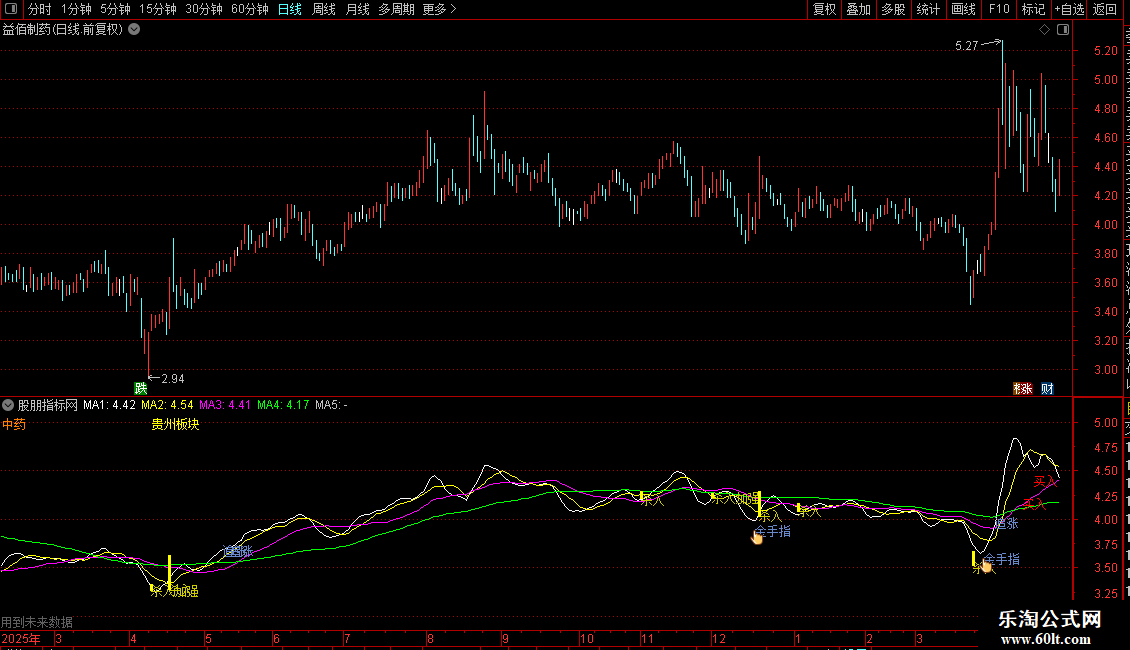1130x650 pixels.
Task: Click the diamond marker icon
Action: pos(1044,30)
